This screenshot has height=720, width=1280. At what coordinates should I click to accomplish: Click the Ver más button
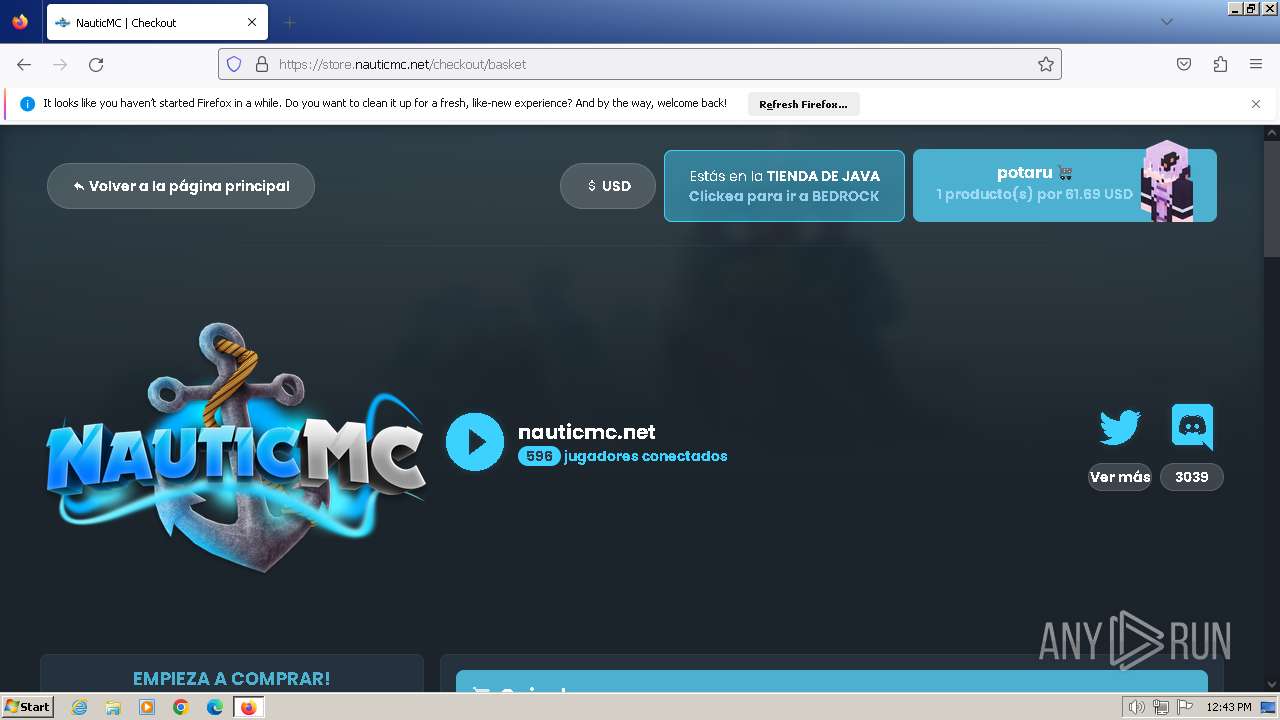pyautogui.click(x=1120, y=477)
